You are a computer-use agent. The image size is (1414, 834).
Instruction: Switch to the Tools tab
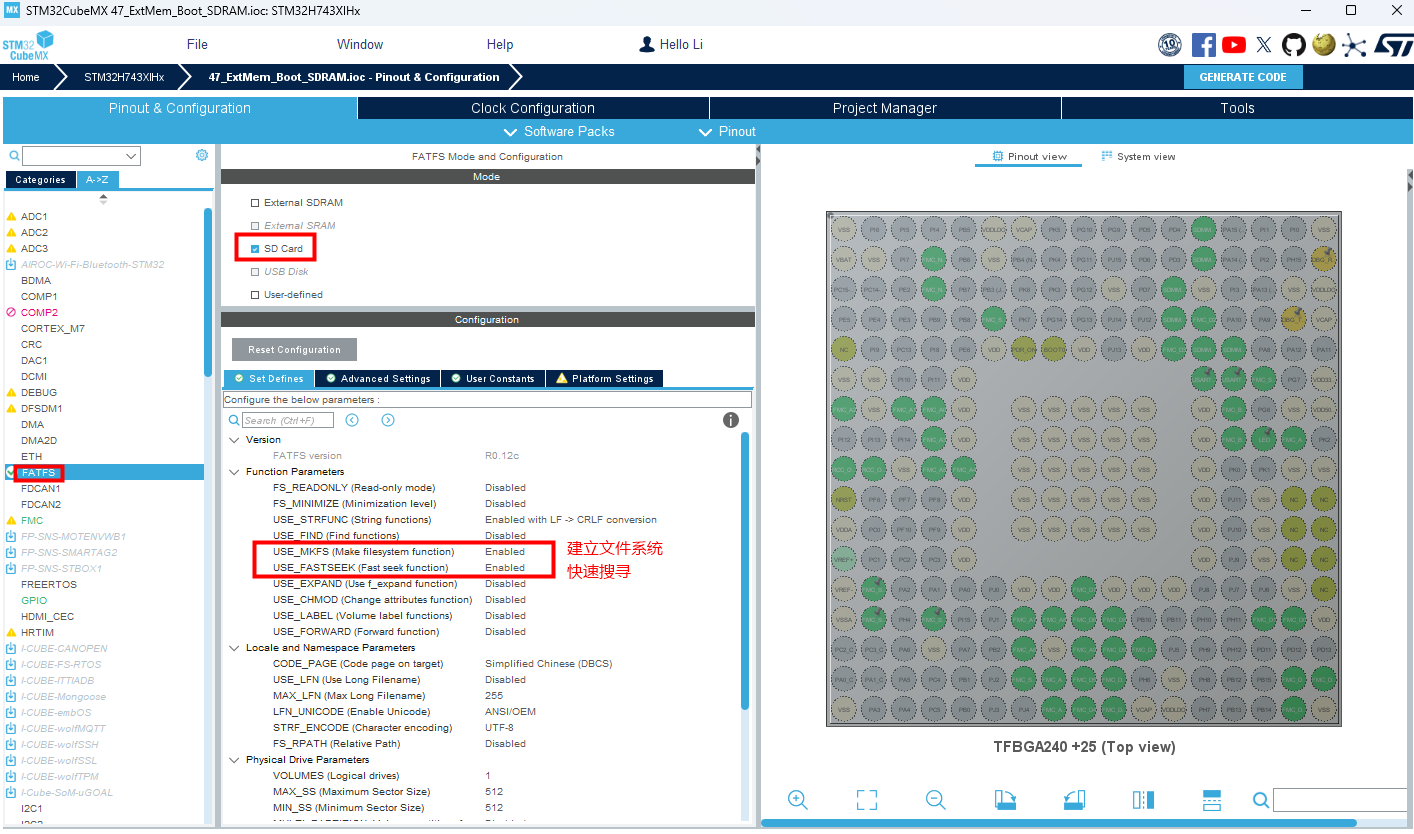1237,108
